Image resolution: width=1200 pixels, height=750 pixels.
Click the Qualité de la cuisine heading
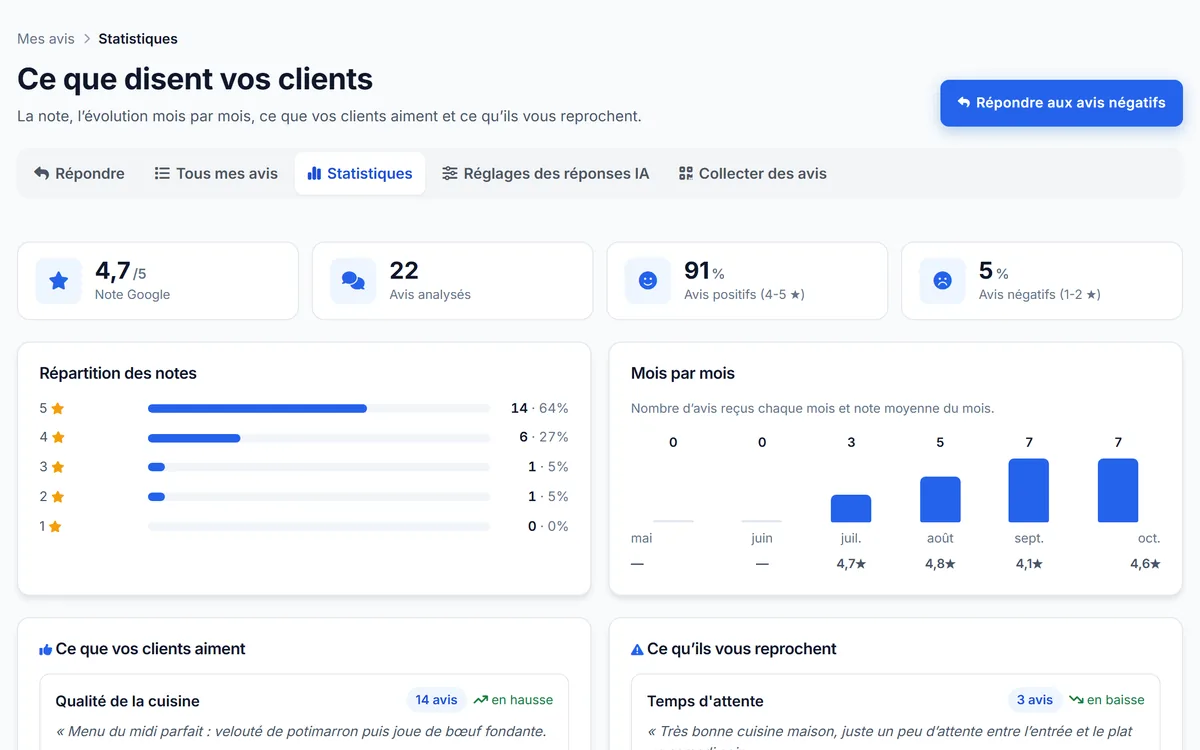[127, 701]
